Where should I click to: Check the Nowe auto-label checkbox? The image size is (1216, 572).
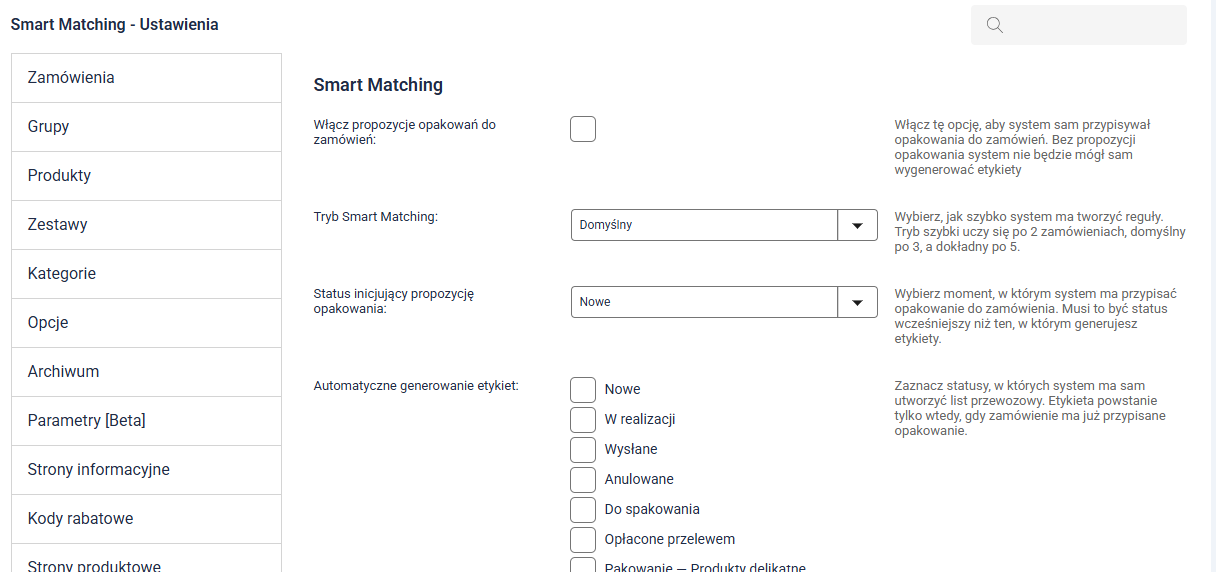click(583, 389)
